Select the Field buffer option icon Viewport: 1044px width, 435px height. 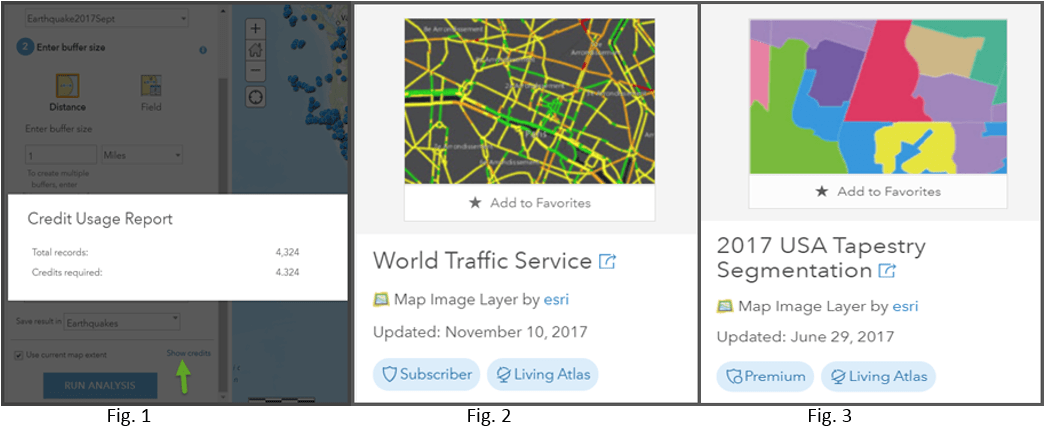151,87
